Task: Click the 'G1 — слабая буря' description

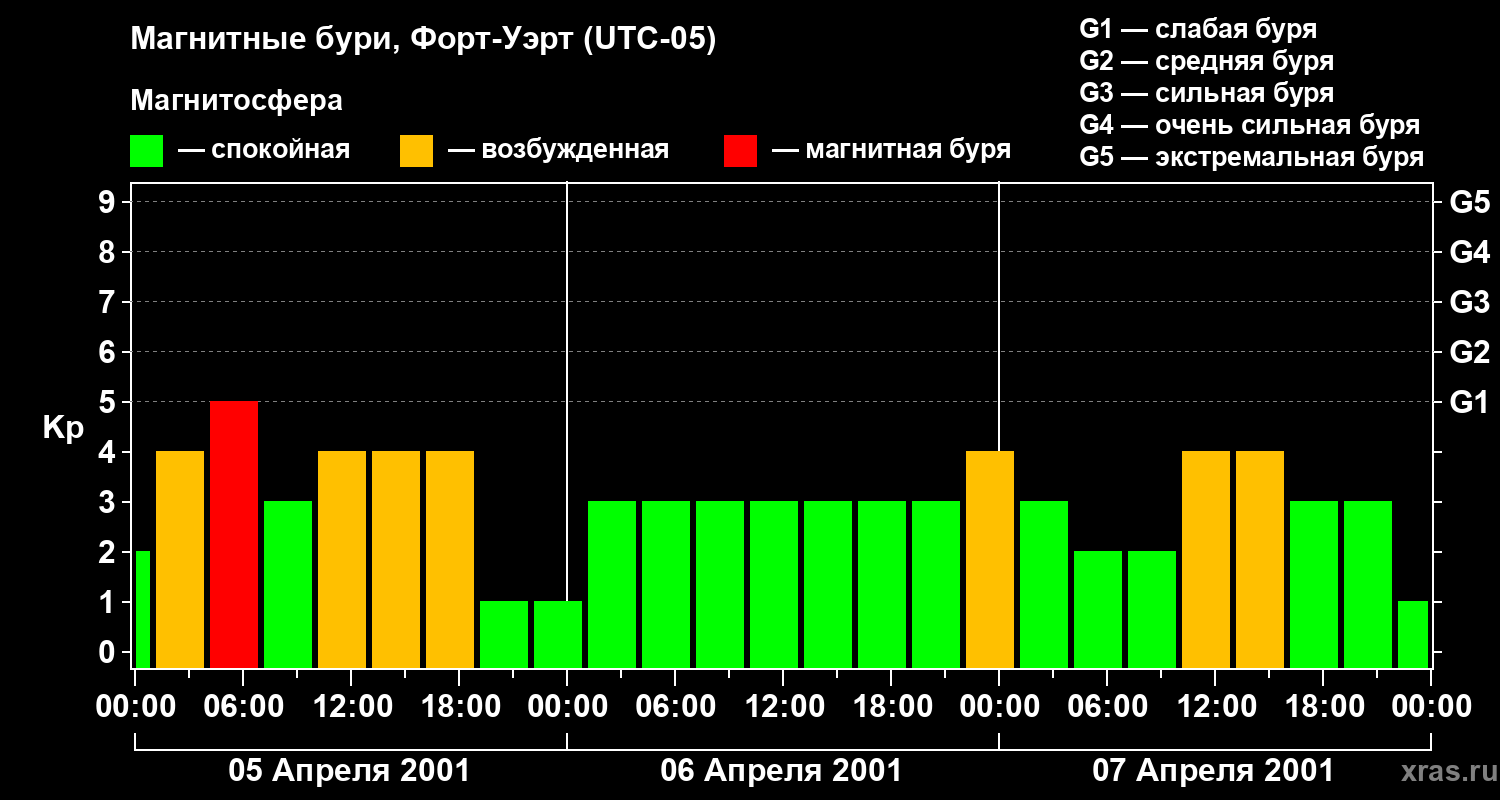Action: [x=1198, y=29]
